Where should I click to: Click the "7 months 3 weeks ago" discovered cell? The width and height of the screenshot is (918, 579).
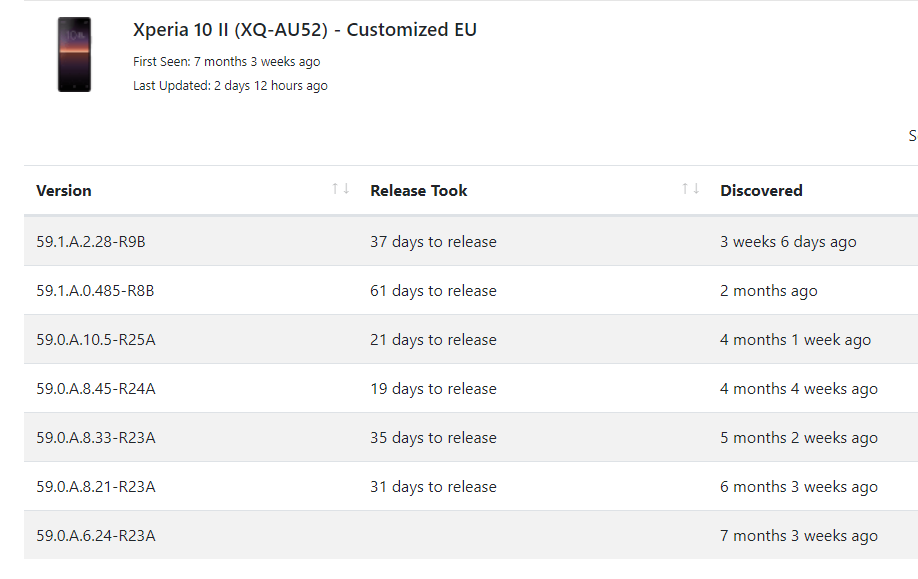tap(799, 536)
